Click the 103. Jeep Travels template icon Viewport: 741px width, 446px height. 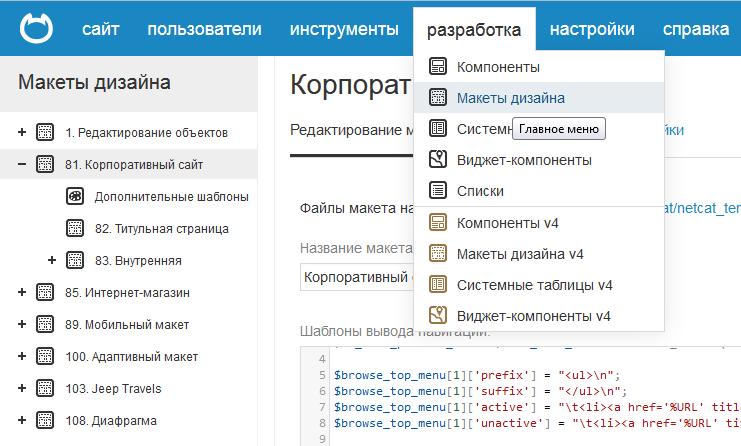click(45, 388)
